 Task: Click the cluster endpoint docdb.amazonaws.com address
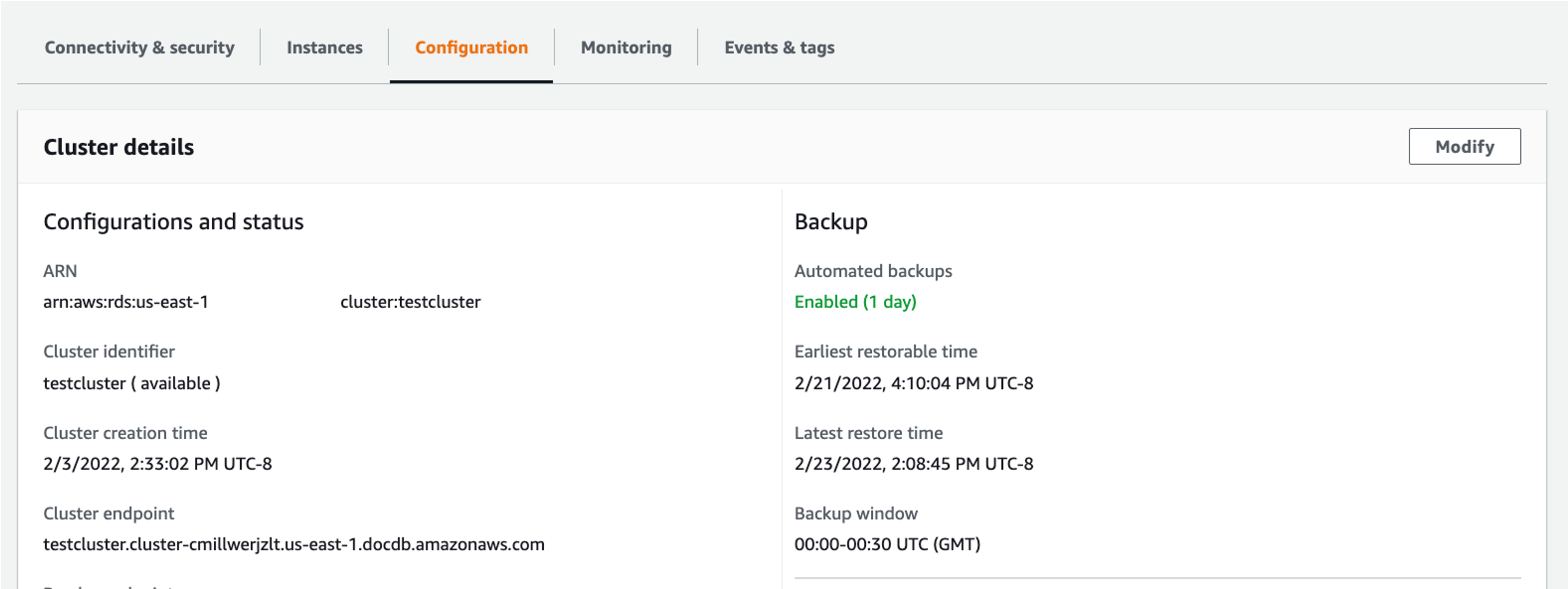click(294, 544)
